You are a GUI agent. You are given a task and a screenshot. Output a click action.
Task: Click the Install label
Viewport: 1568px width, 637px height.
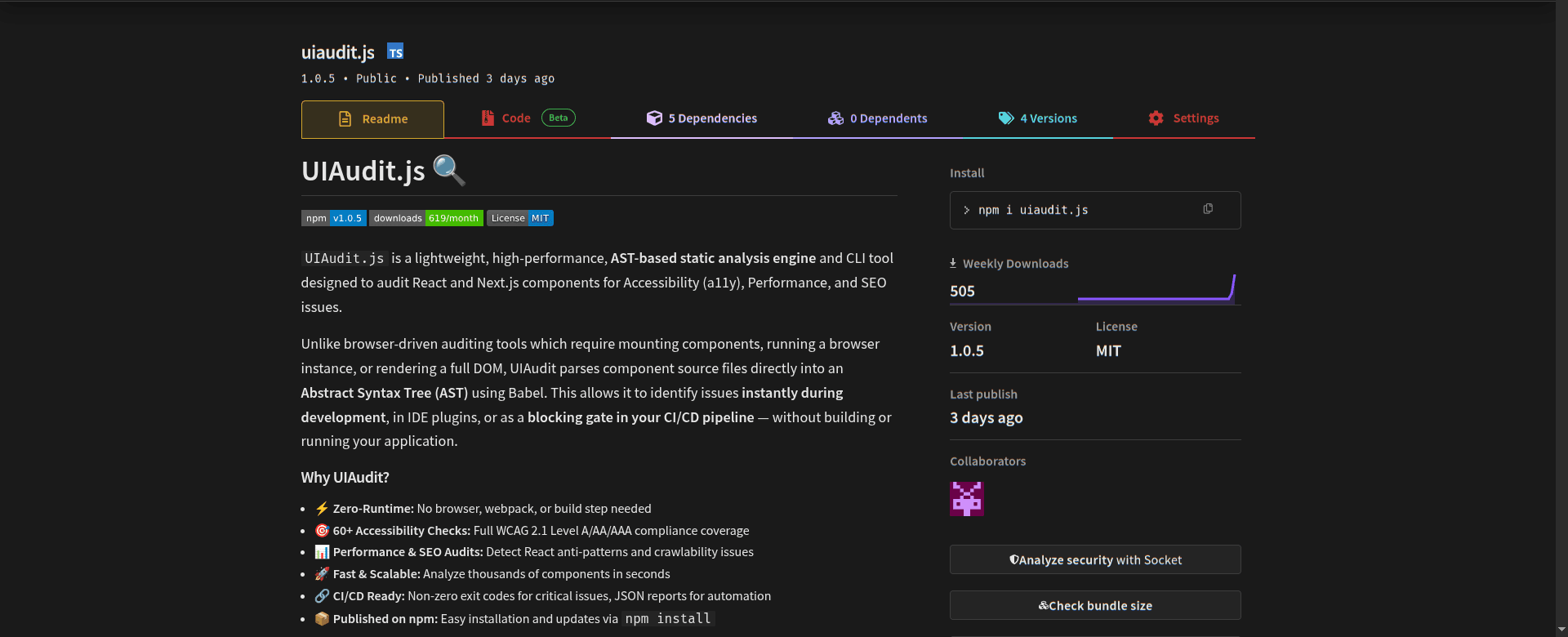click(x=967, y=173)
